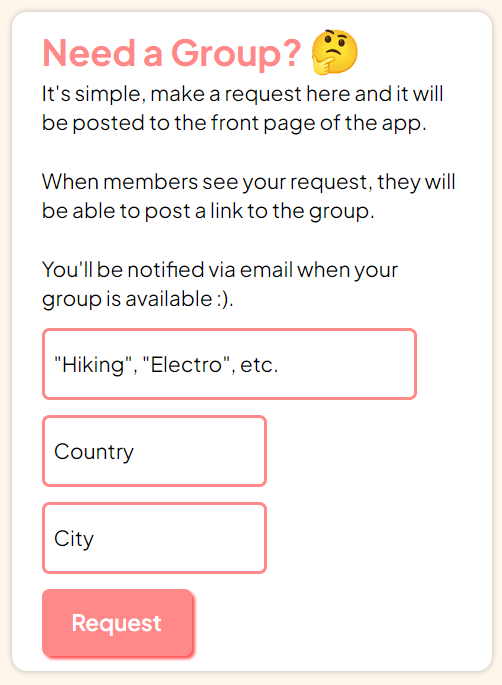502x685 pixels.
Task: Click the "When members see your request" line
Action: tap(249, 182)
